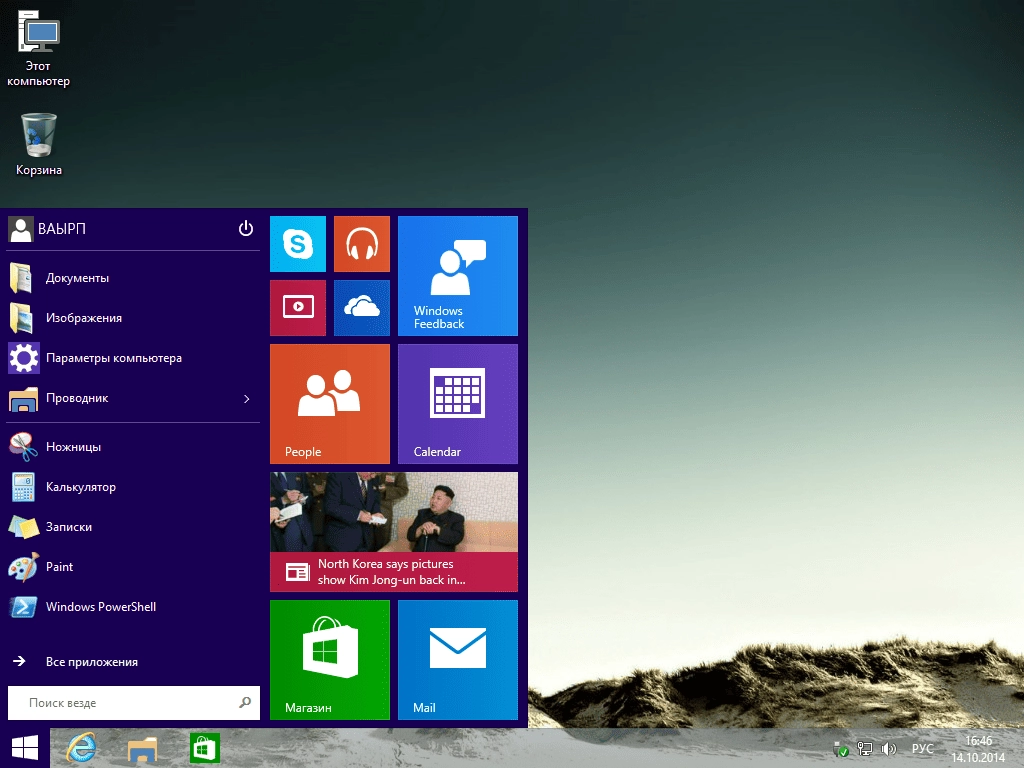Launch Paint
1024x768 pixels.
pos(133,567)
